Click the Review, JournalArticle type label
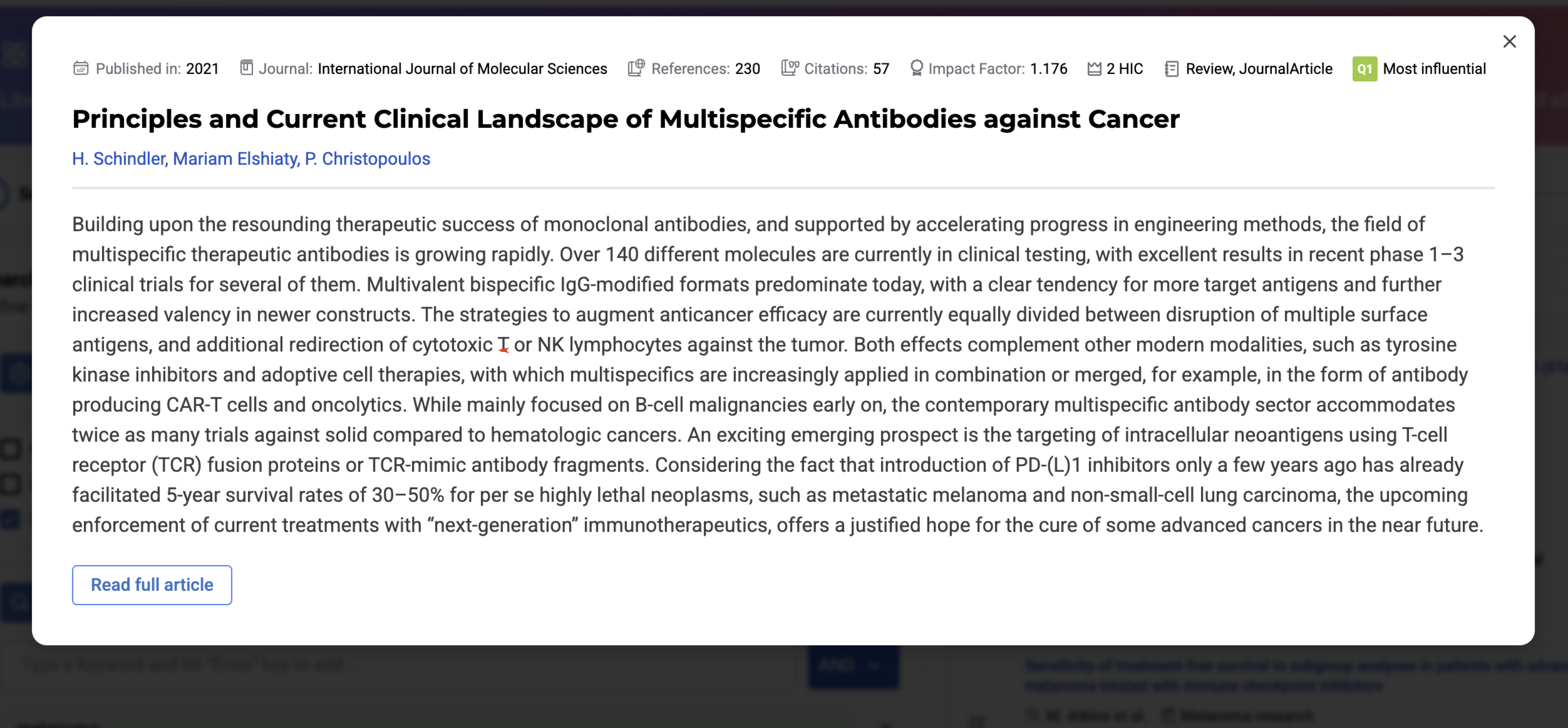Image resolution: width=1568 pixels, height=728 pixels. click(1258, 69)
